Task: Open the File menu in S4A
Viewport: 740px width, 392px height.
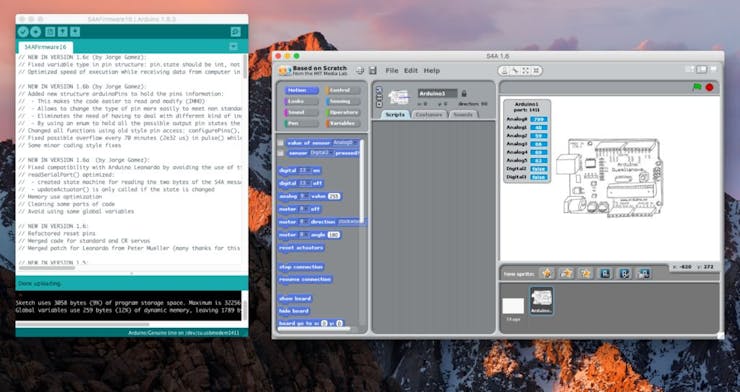Action: click(392, 70)
